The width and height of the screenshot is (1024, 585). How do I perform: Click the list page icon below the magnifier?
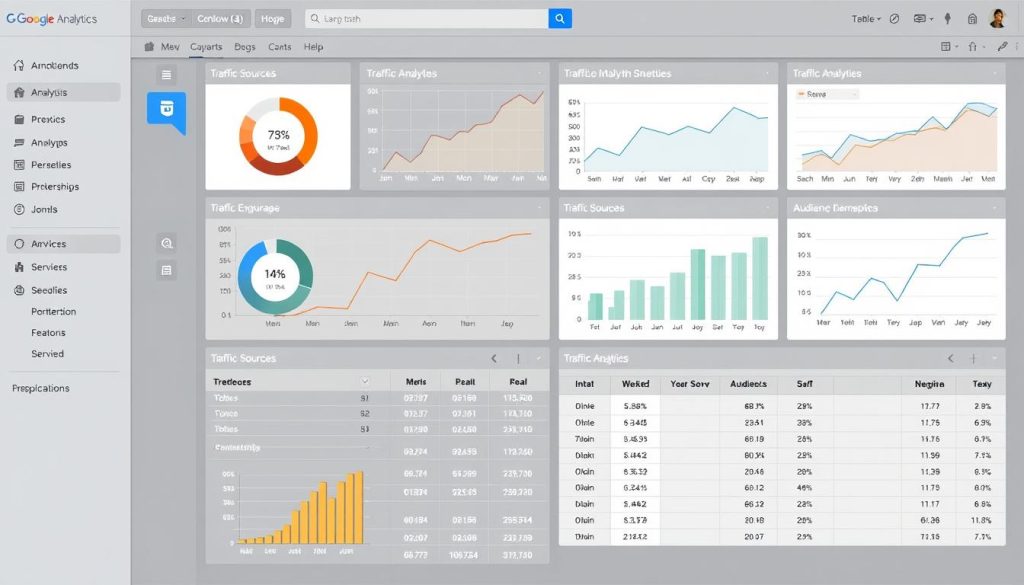pos(167,270)
